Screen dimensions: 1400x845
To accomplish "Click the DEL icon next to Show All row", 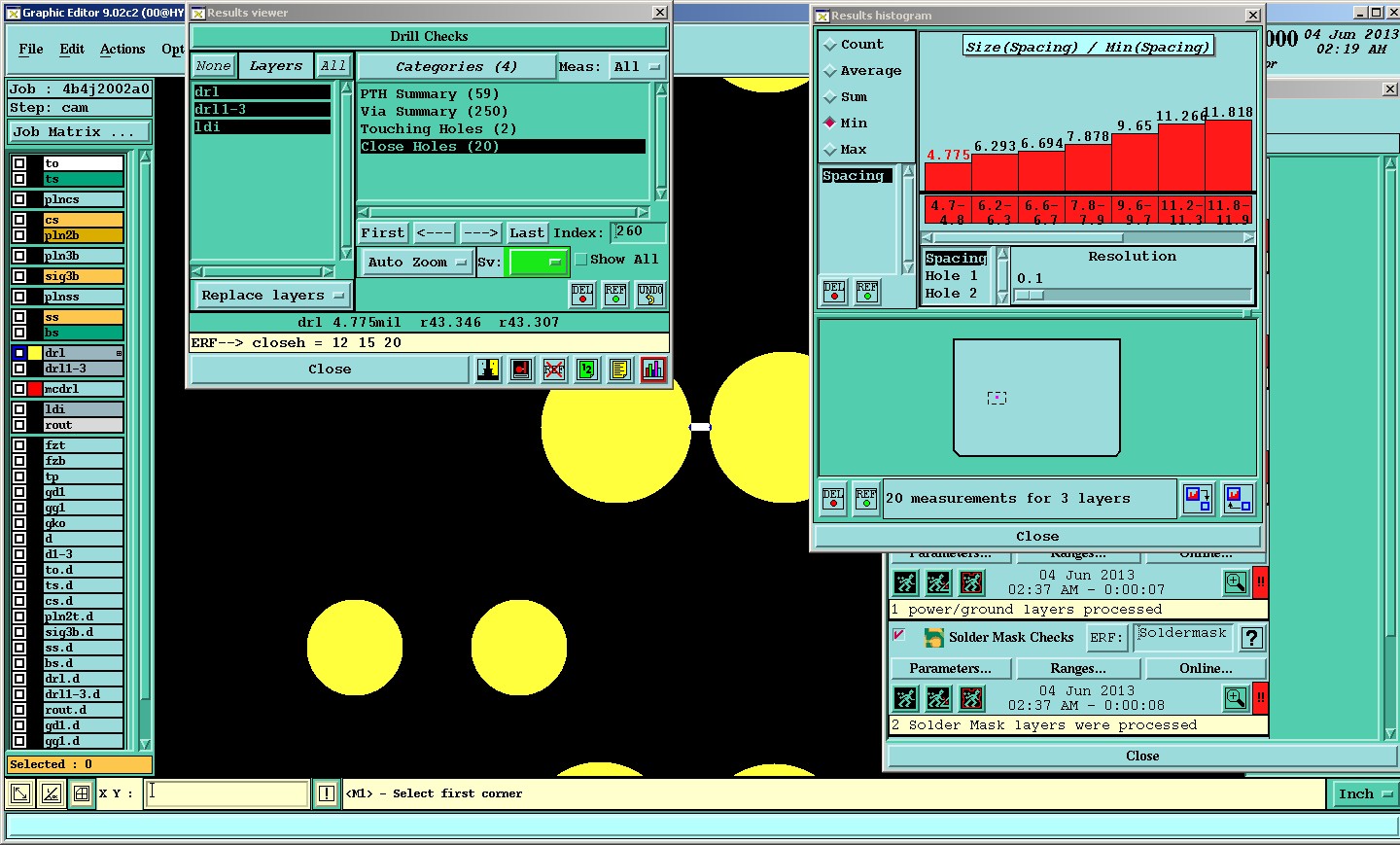I will (582, 294).
